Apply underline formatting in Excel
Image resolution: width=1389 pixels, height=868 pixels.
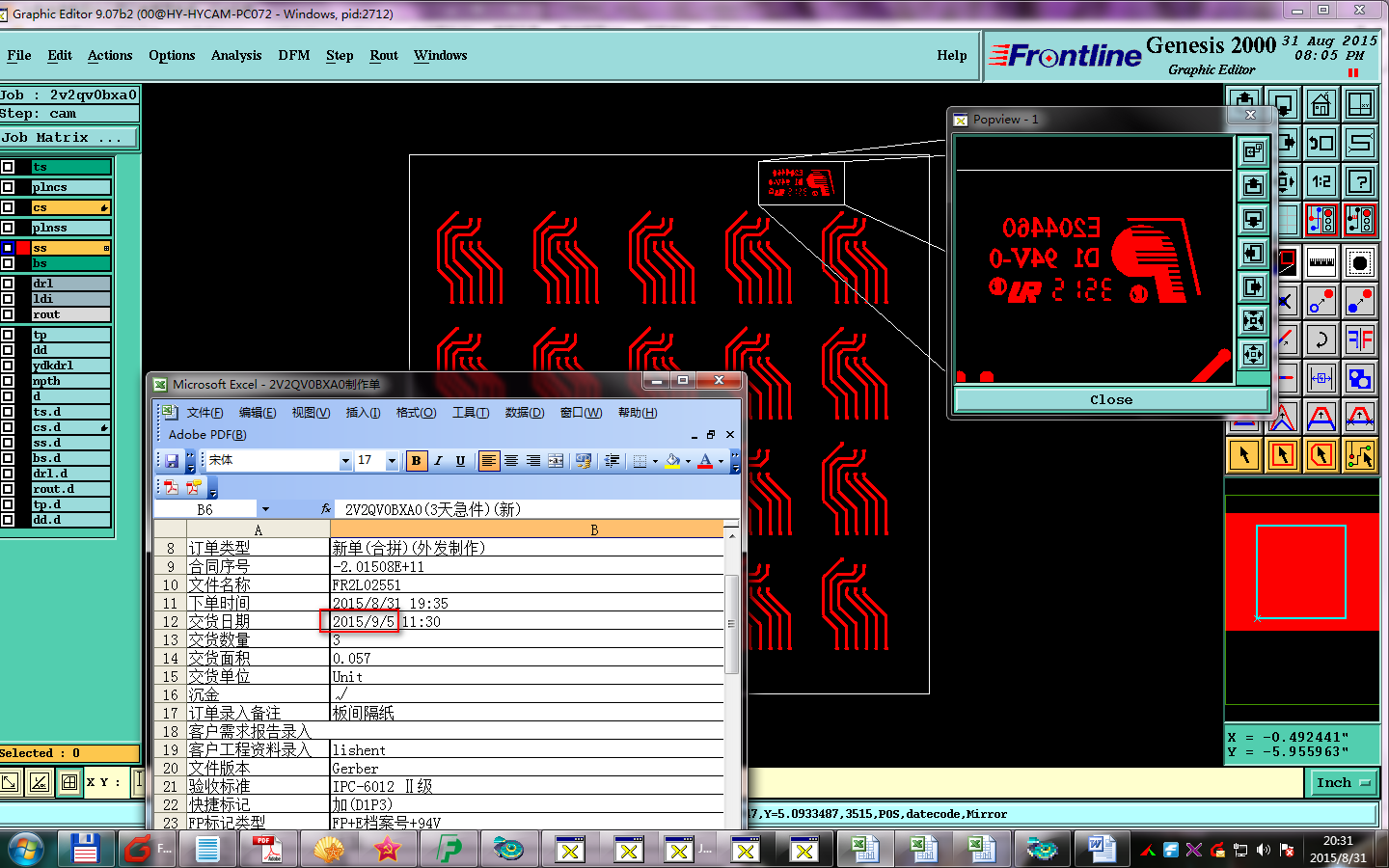tap(460, 461)
